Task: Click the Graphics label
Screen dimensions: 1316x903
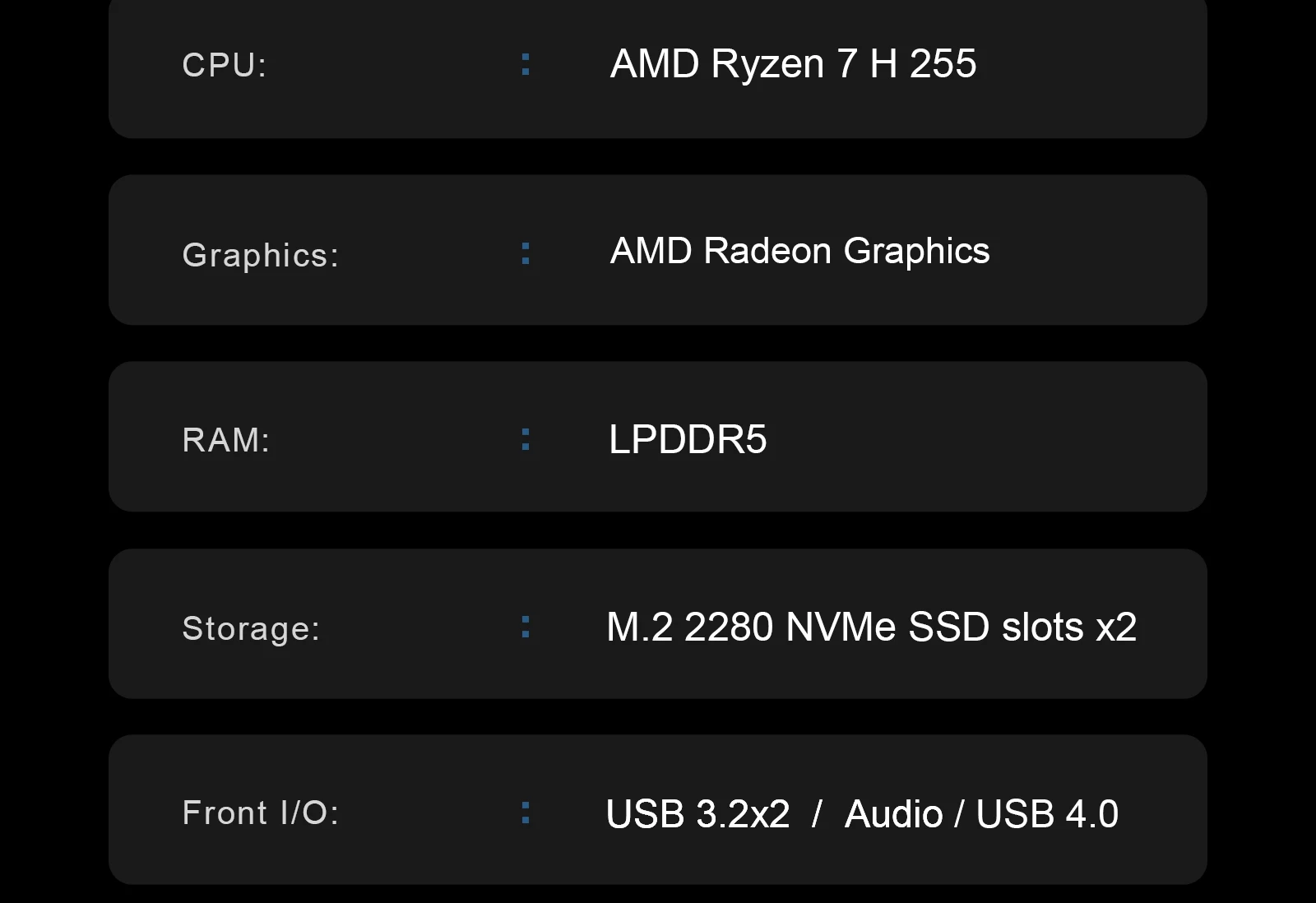Action: (x=260, y=255)
